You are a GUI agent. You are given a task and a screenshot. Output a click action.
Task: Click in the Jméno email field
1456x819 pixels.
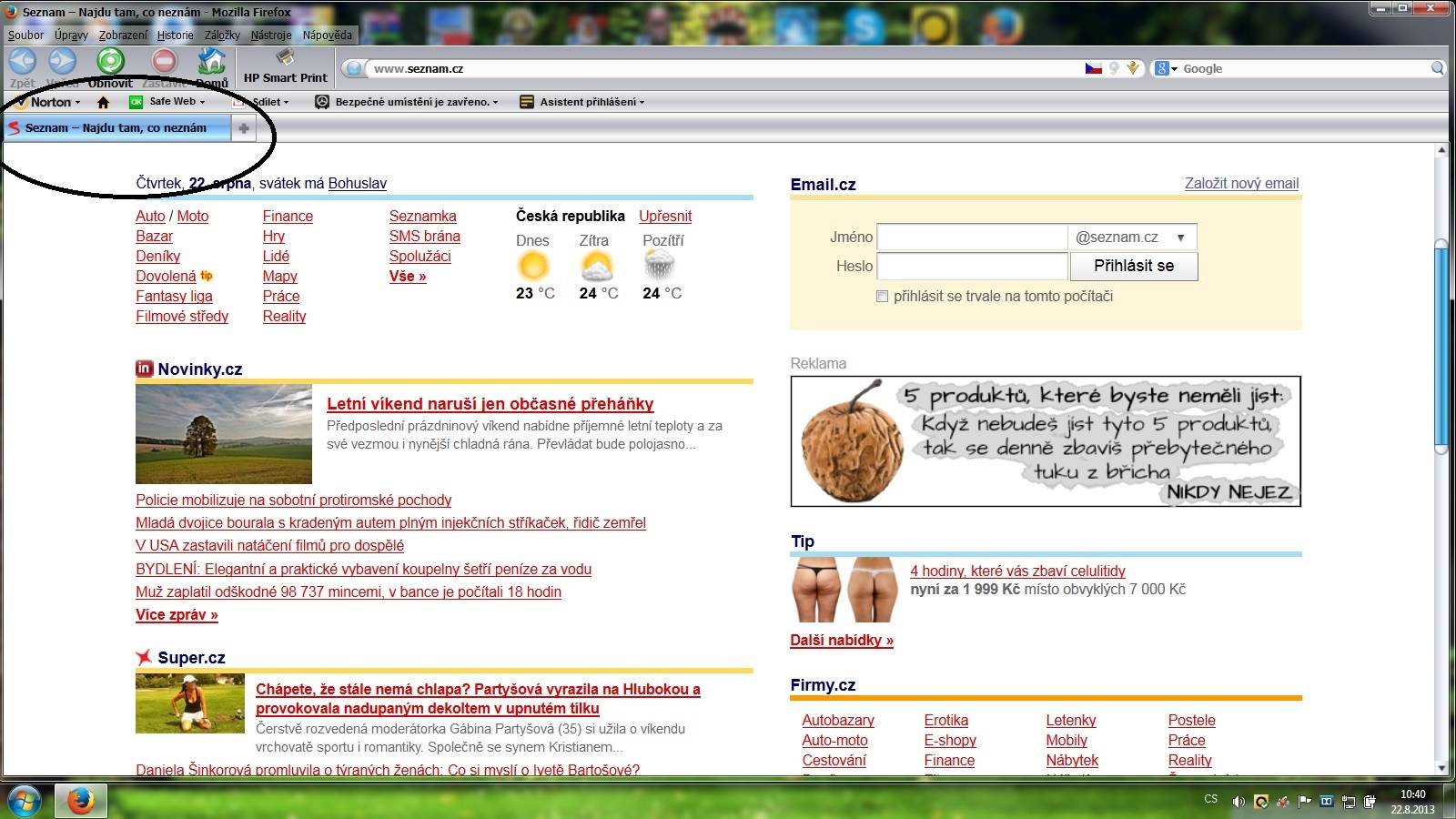click(971, 238)
